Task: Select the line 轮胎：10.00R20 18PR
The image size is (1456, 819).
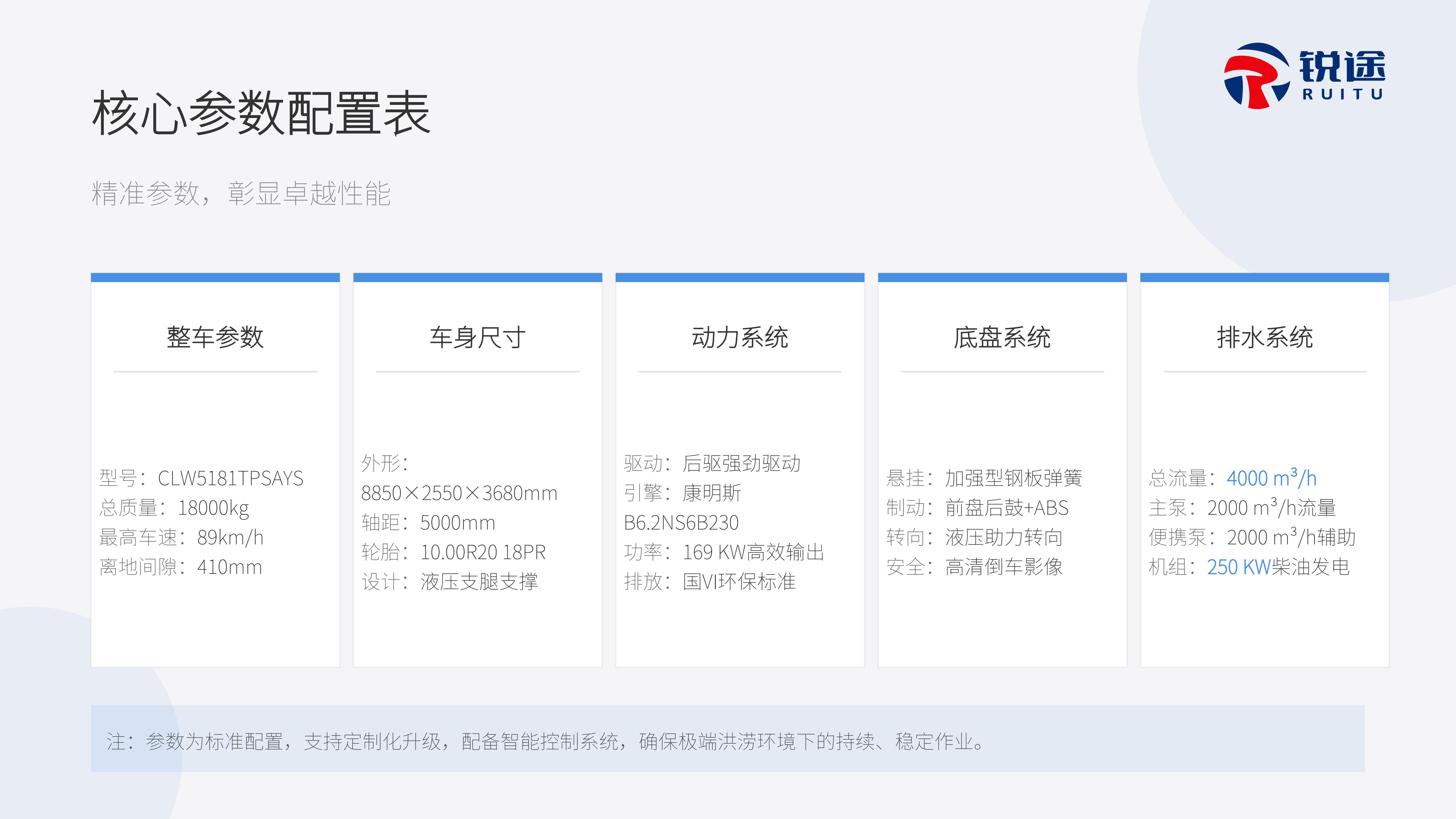Action: coord(453,552)
